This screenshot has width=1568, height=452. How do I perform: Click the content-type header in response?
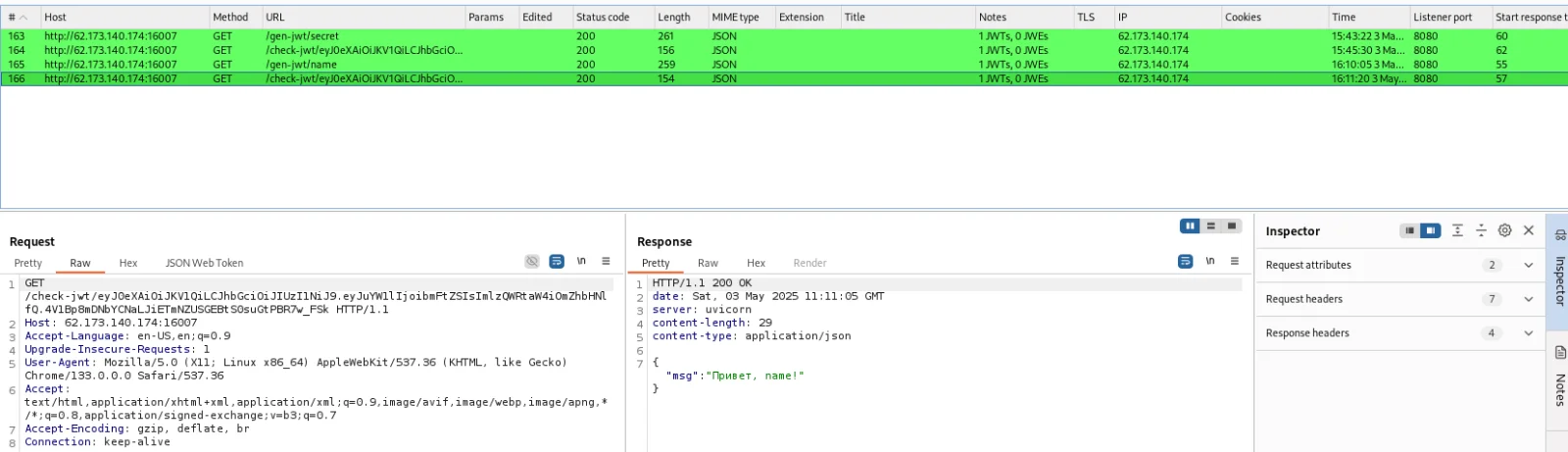tap(752, 336)
